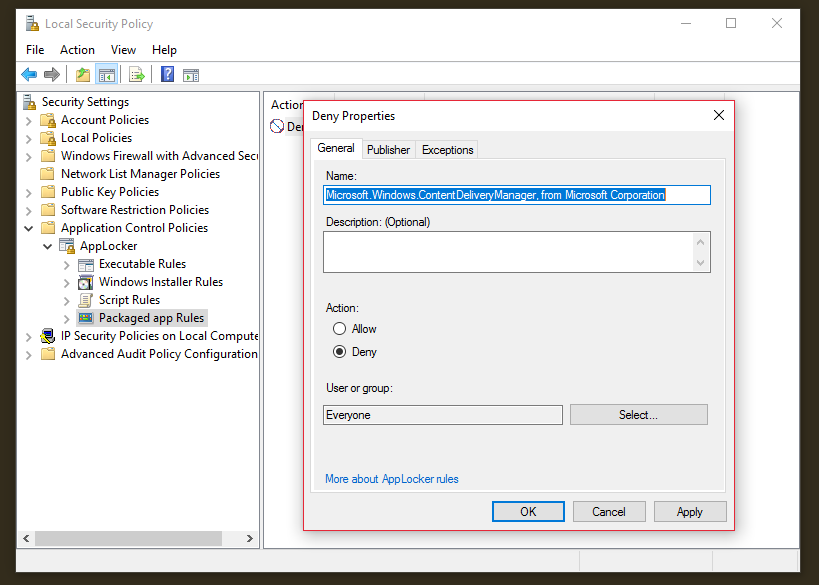Click the Select... user button

coord(639,415)
